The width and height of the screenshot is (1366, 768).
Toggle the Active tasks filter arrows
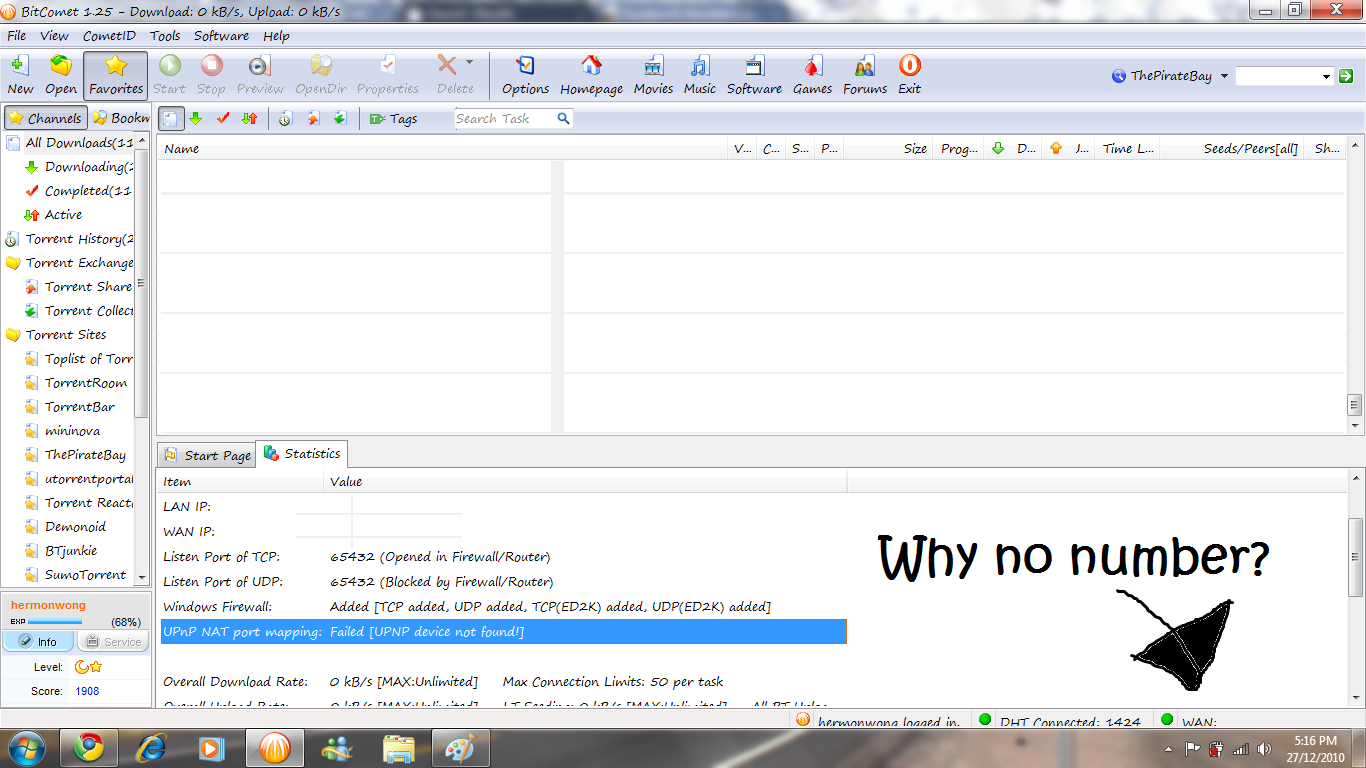(x=250, y=118)
